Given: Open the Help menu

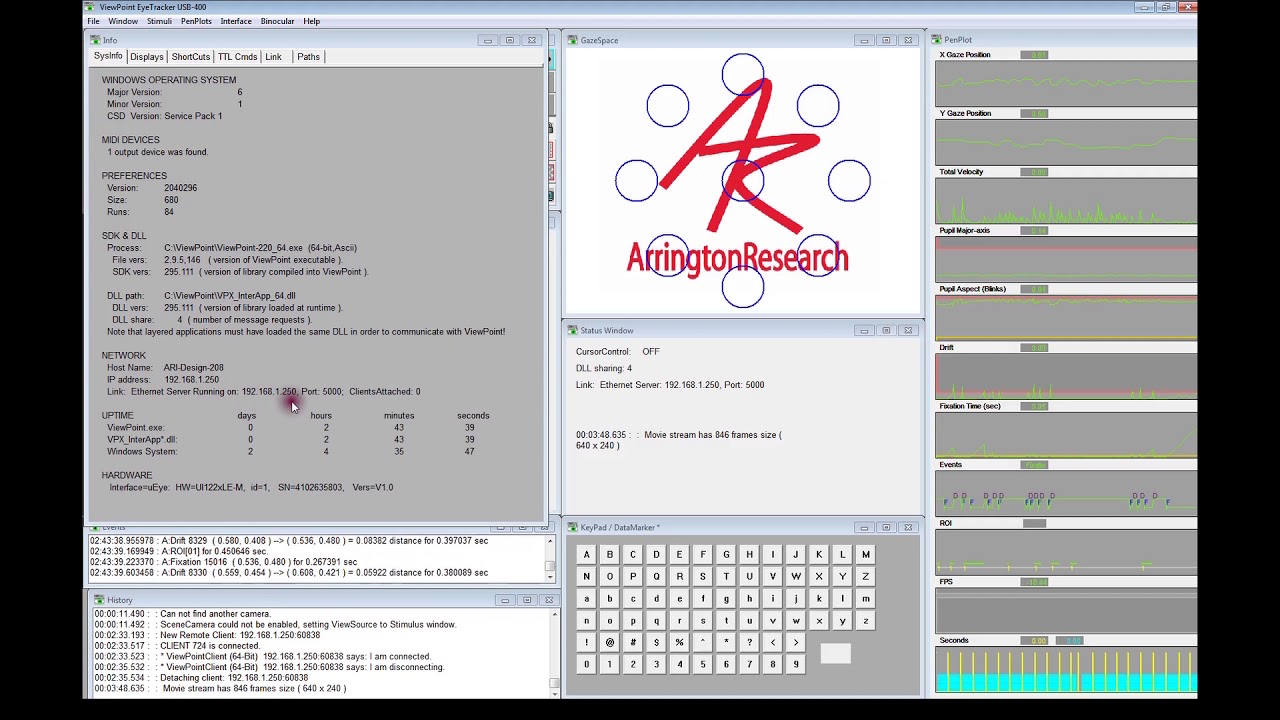Looking at the screenshot, I should (x=312, y=21).
